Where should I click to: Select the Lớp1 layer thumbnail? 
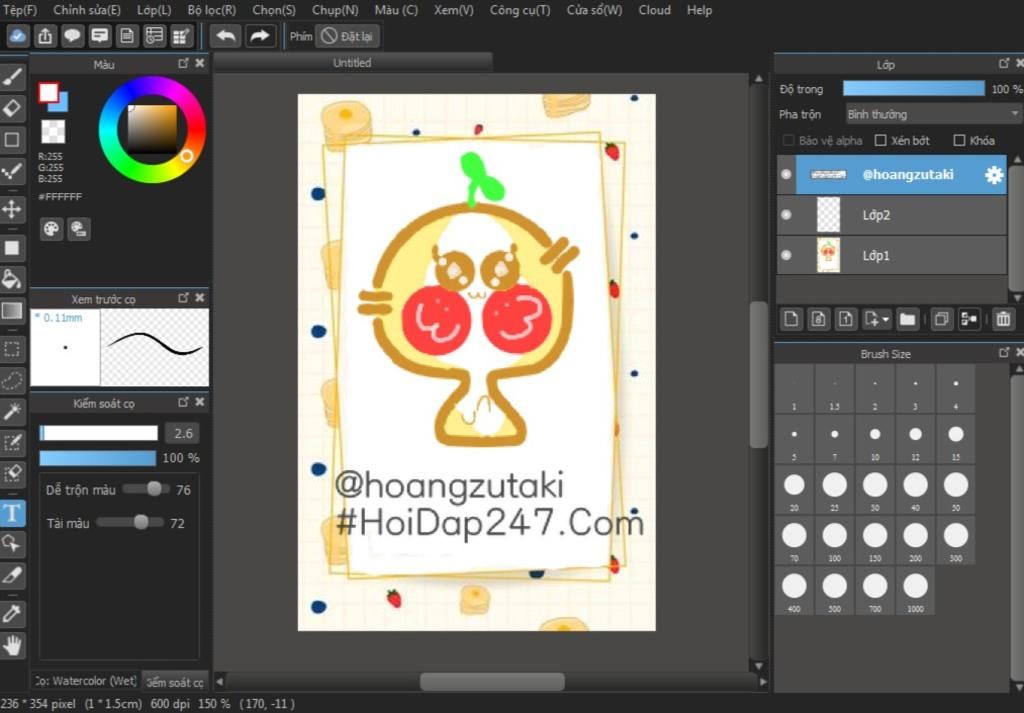click(828, 255)
